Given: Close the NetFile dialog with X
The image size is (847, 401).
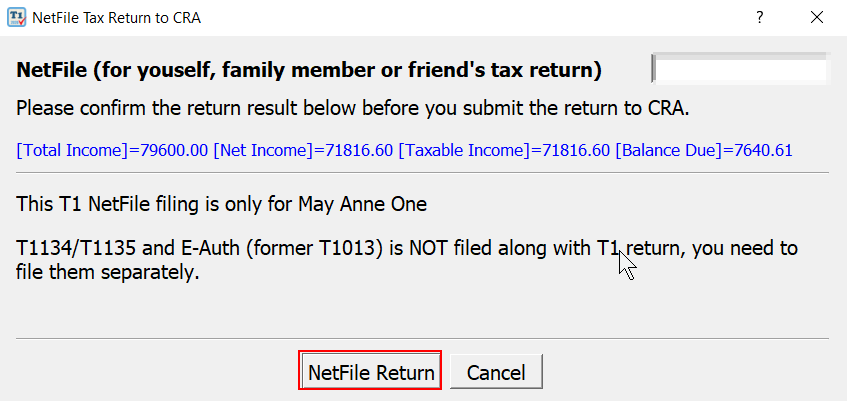Looking at the screenshot, I should click(817, 18).
